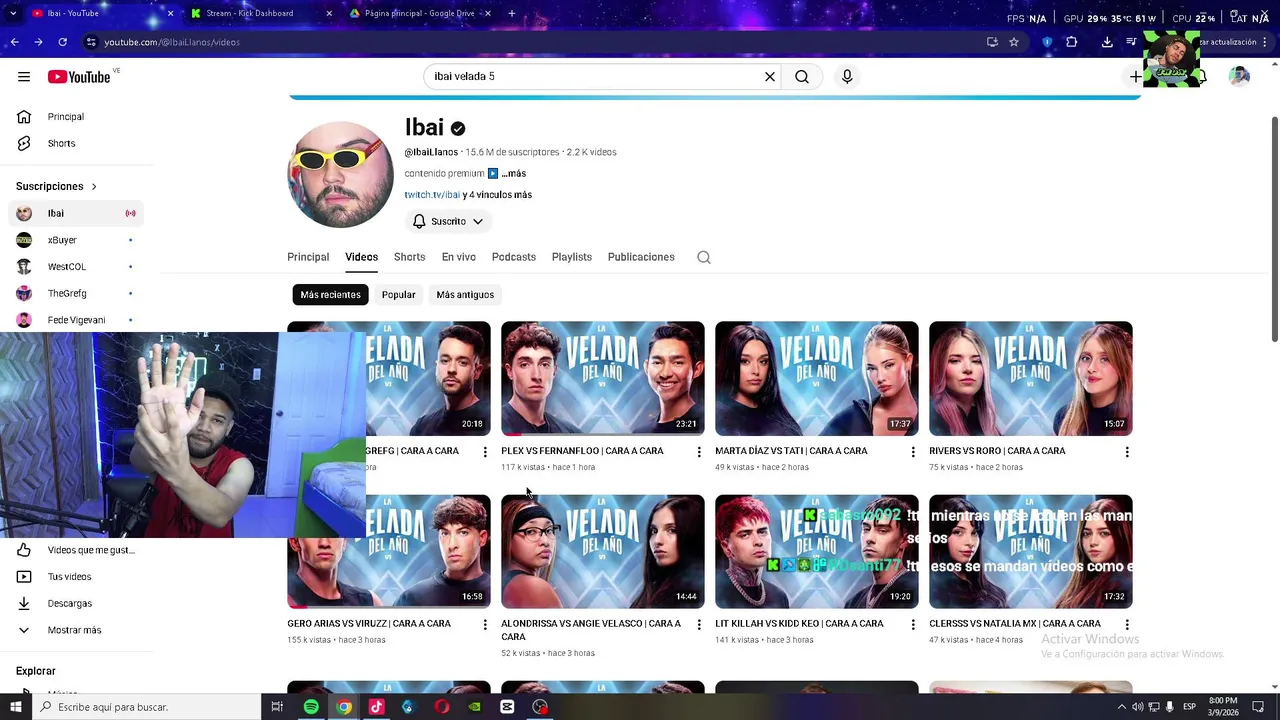Image resolution: width=1280 pixels, height=720 pixels.
Task: Click Ibai channel avatar image
Action: click(x=340, y=174)
